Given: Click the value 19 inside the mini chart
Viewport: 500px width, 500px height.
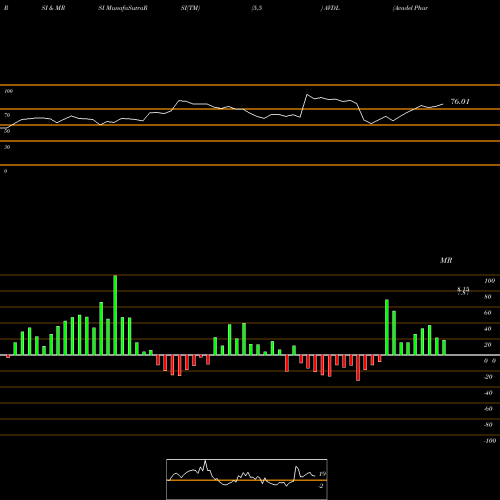Looking at the screenshot, I should 322,474.
